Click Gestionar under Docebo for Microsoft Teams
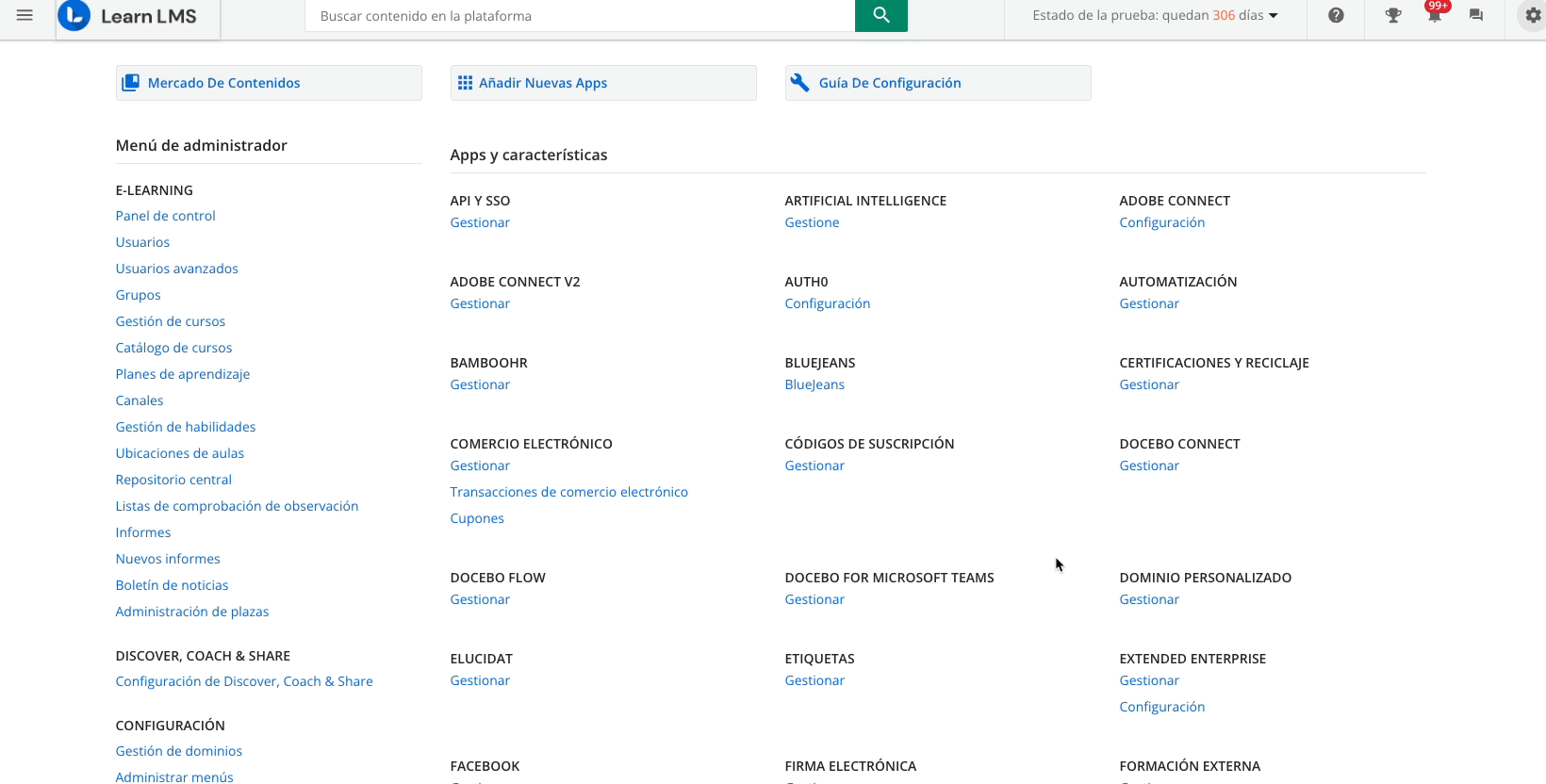This screenshot has width=1546, height=784. (x=814, y=599)
